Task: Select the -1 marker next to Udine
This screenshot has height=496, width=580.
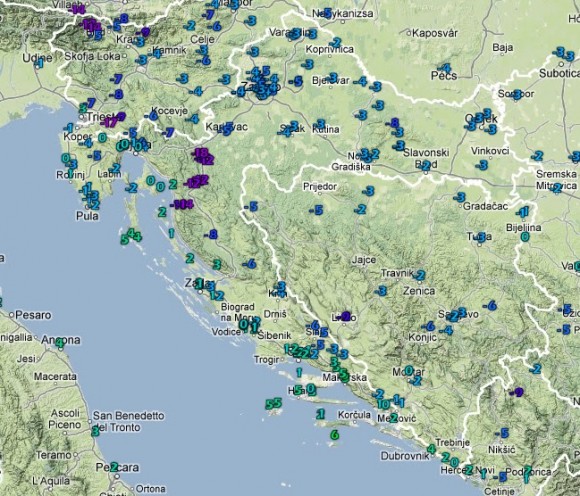Action: click(39, 64)
